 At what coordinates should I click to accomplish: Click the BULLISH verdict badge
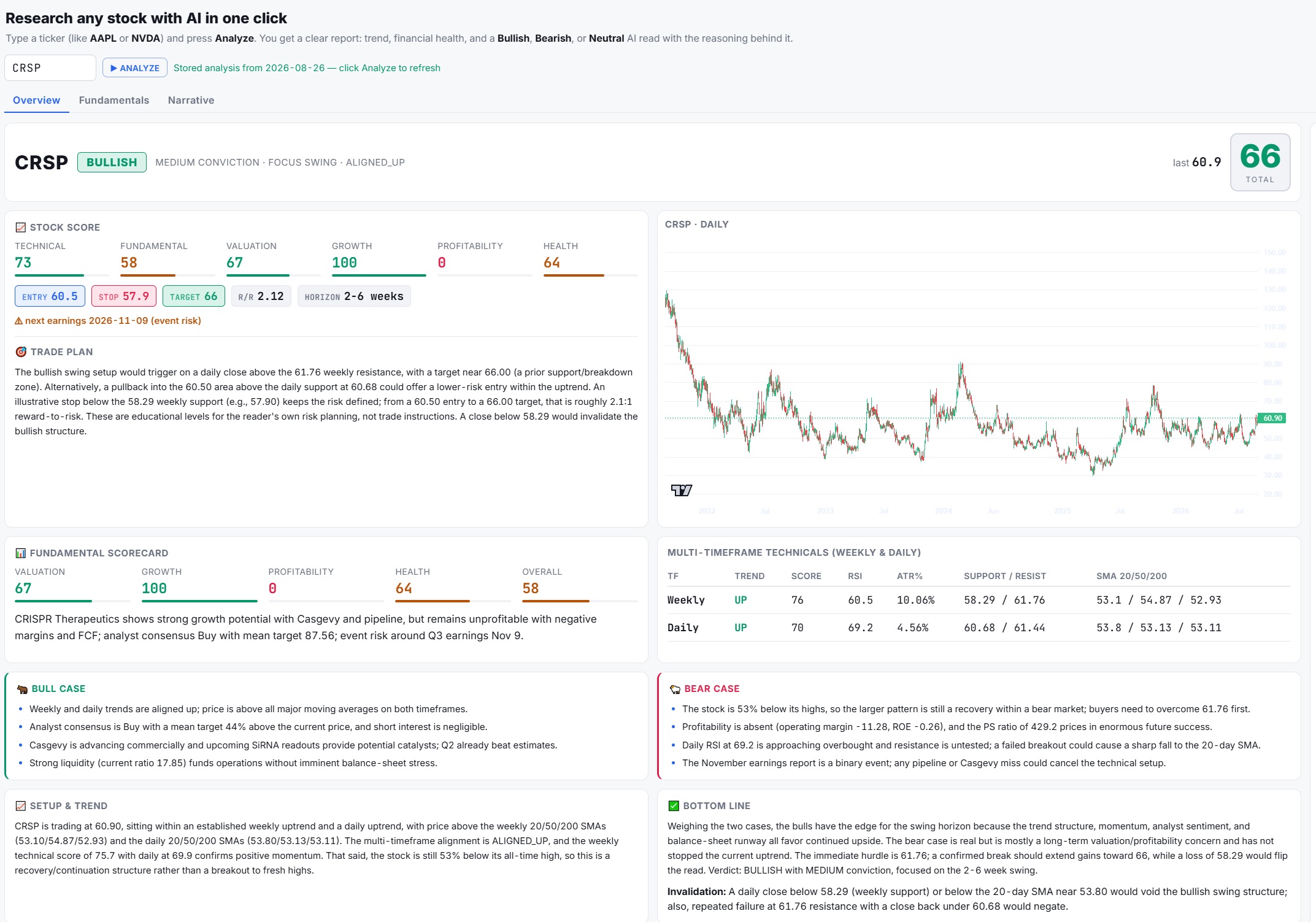112,163
